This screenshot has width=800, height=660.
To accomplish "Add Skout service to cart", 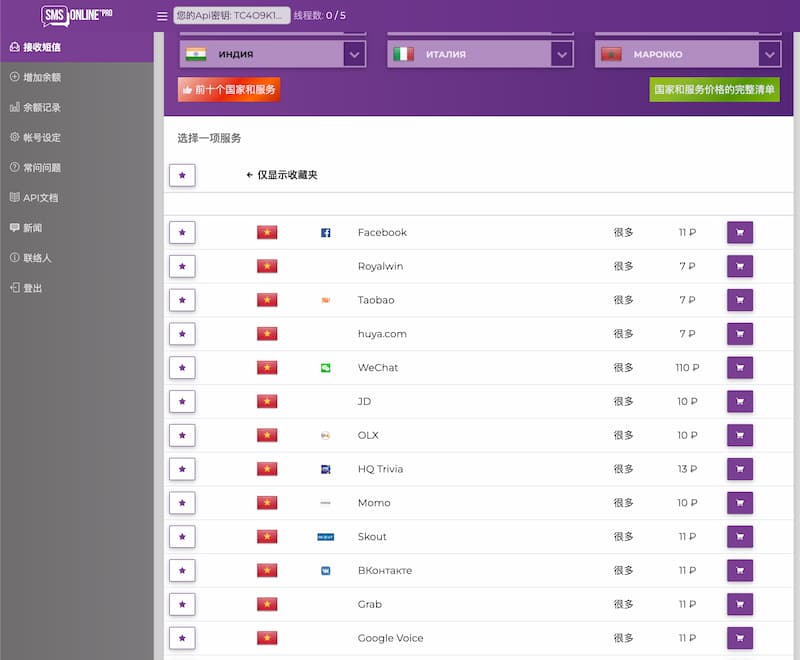I will pyautogui.click(x=739, y=537).
